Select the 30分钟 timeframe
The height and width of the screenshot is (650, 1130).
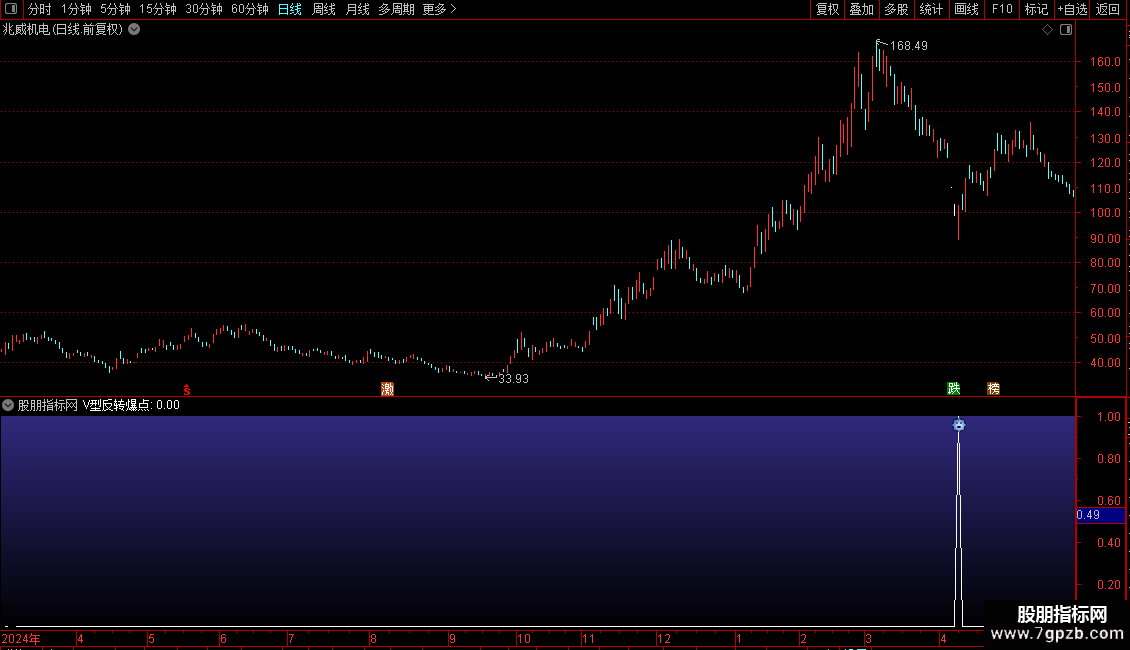click(204, 9)
